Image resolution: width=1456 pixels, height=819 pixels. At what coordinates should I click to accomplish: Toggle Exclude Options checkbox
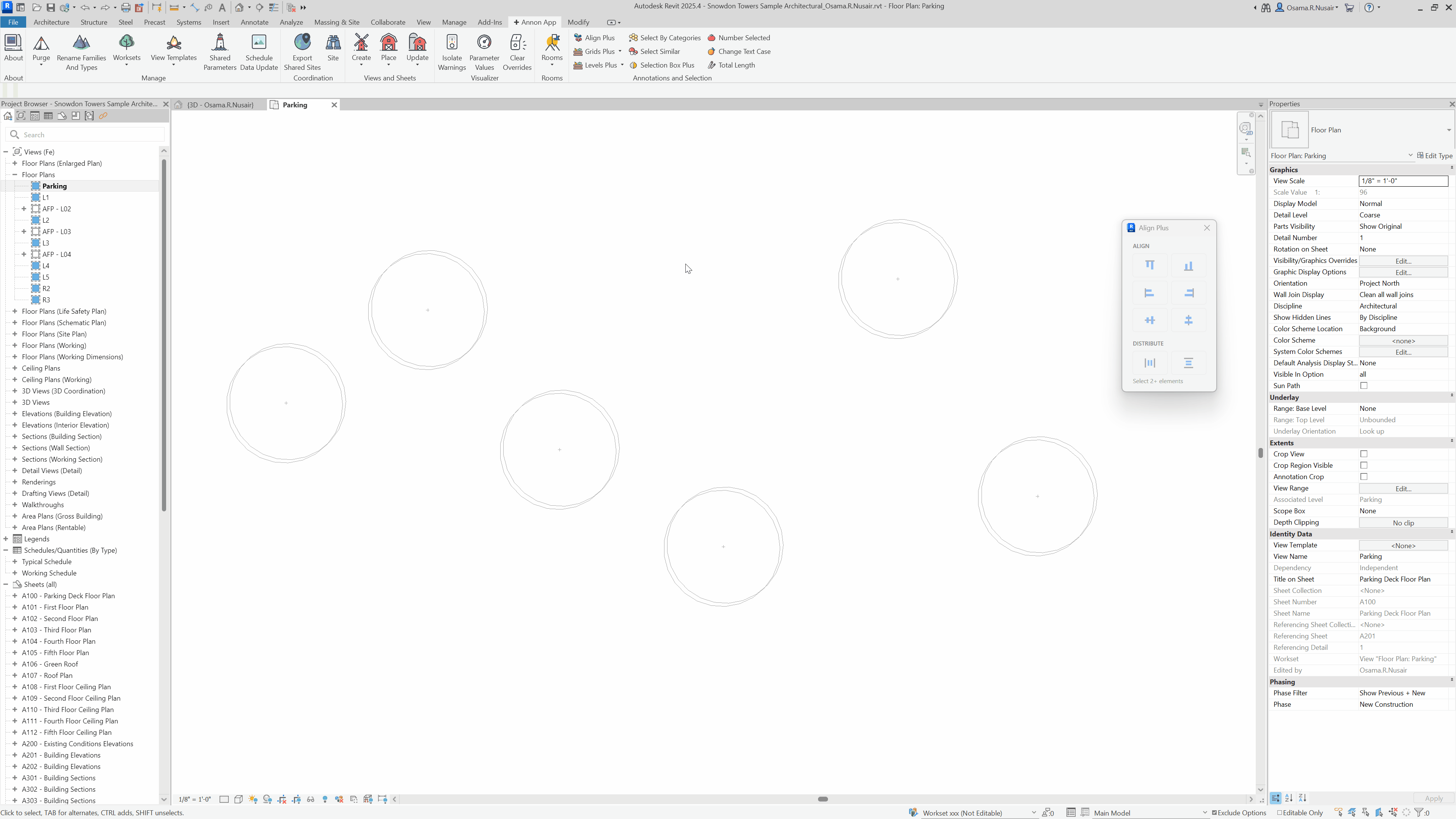coord(1215,813)
